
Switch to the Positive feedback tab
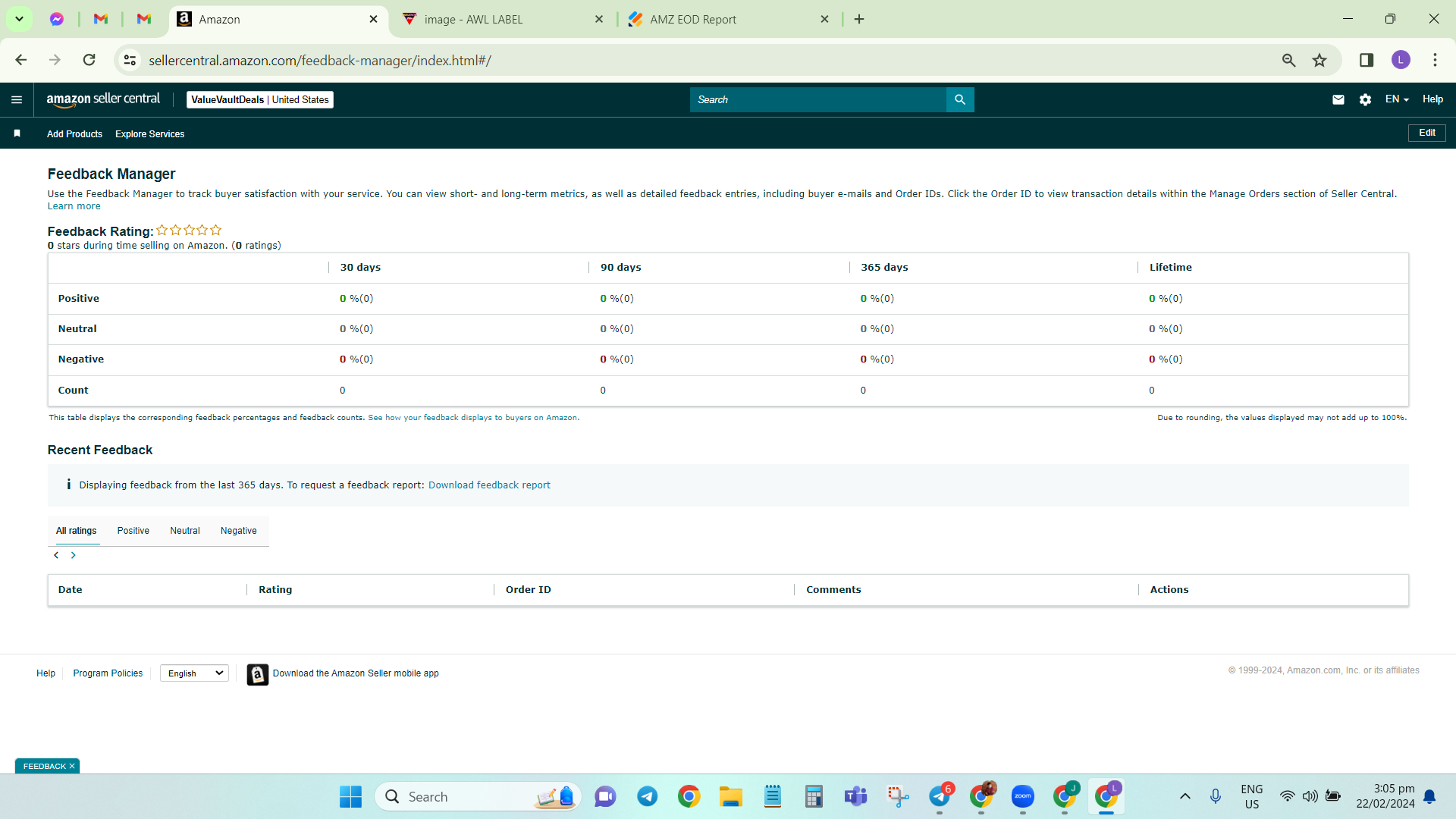[133, 531]
